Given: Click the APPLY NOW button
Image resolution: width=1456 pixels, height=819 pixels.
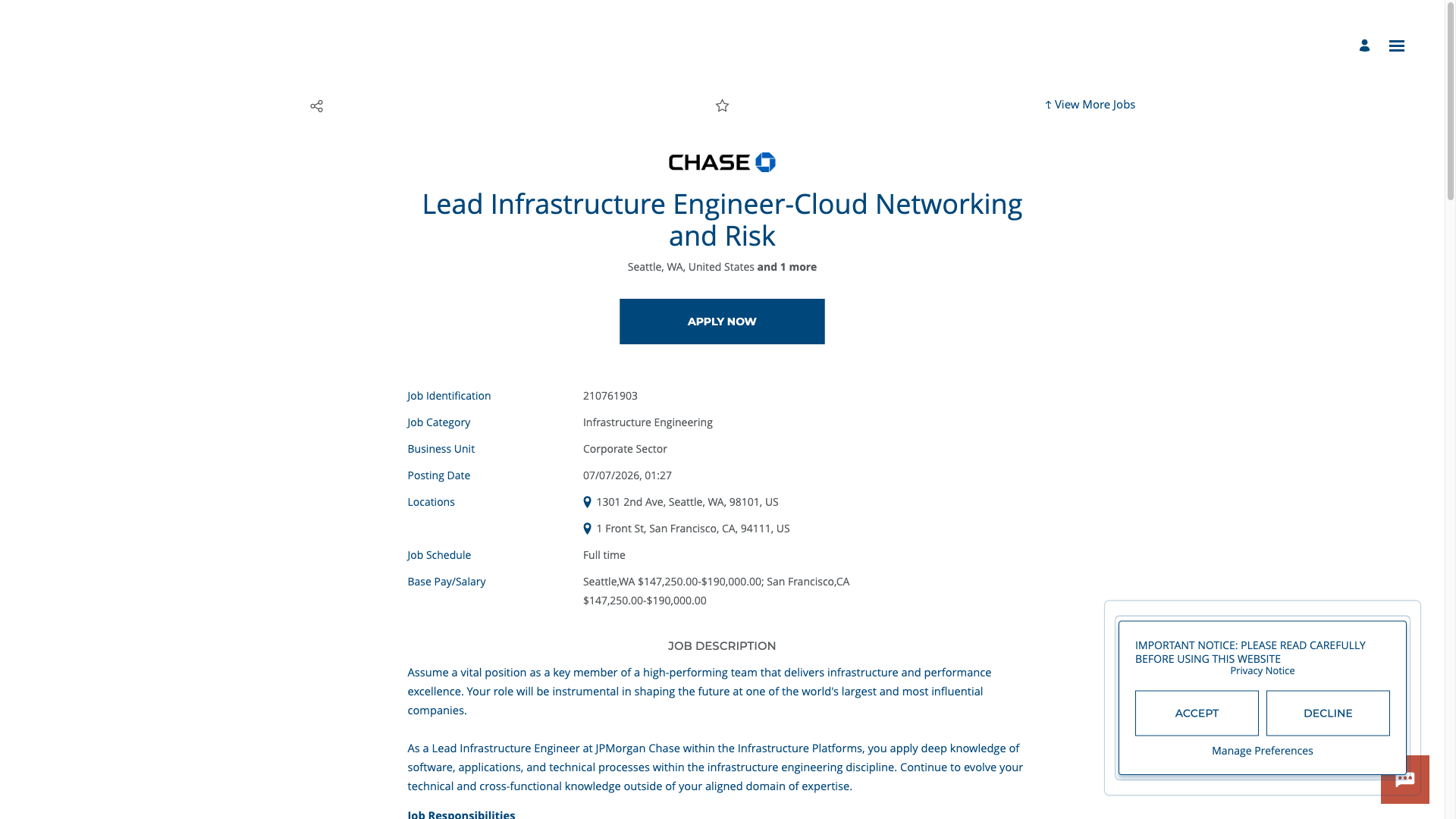Looking at the screenshot, I should (x=722, y=322).
